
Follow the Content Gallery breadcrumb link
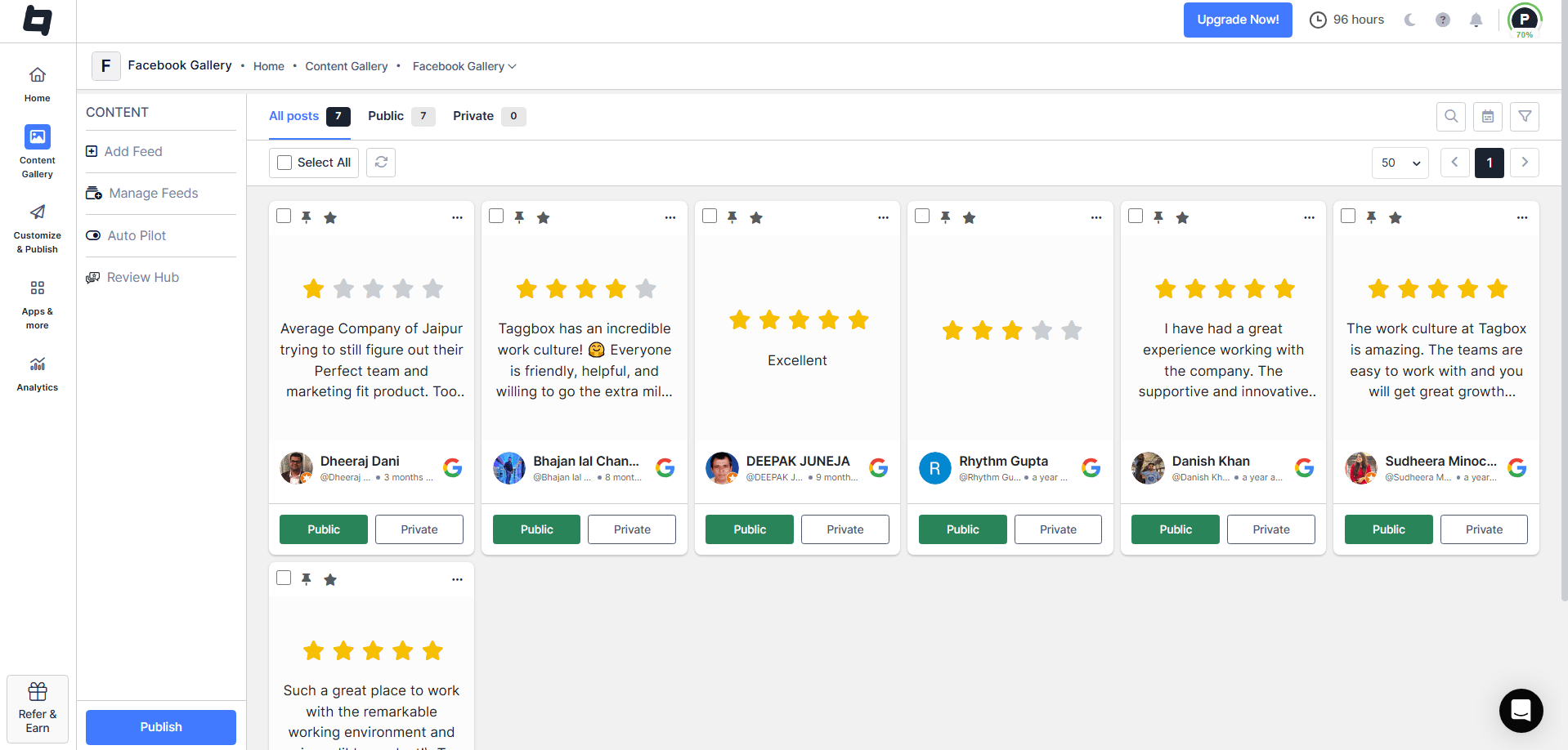347,66
